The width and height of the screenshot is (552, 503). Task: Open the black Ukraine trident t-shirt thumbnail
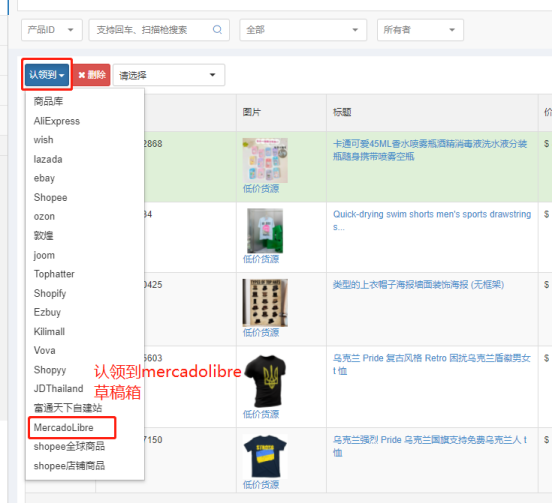tap(265, 381)
